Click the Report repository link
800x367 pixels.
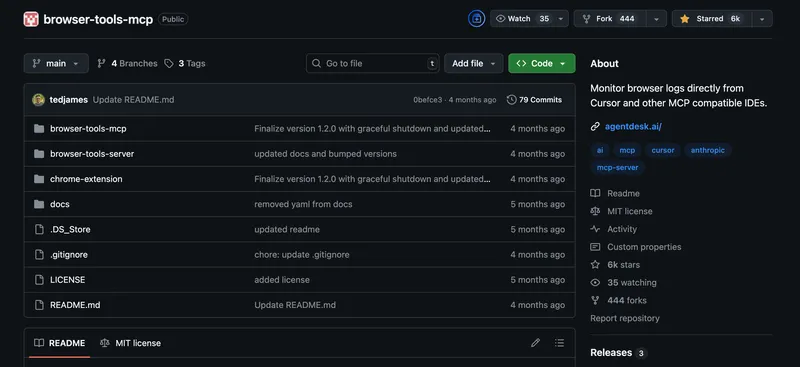pyautogui.click(x=625, y=318)
